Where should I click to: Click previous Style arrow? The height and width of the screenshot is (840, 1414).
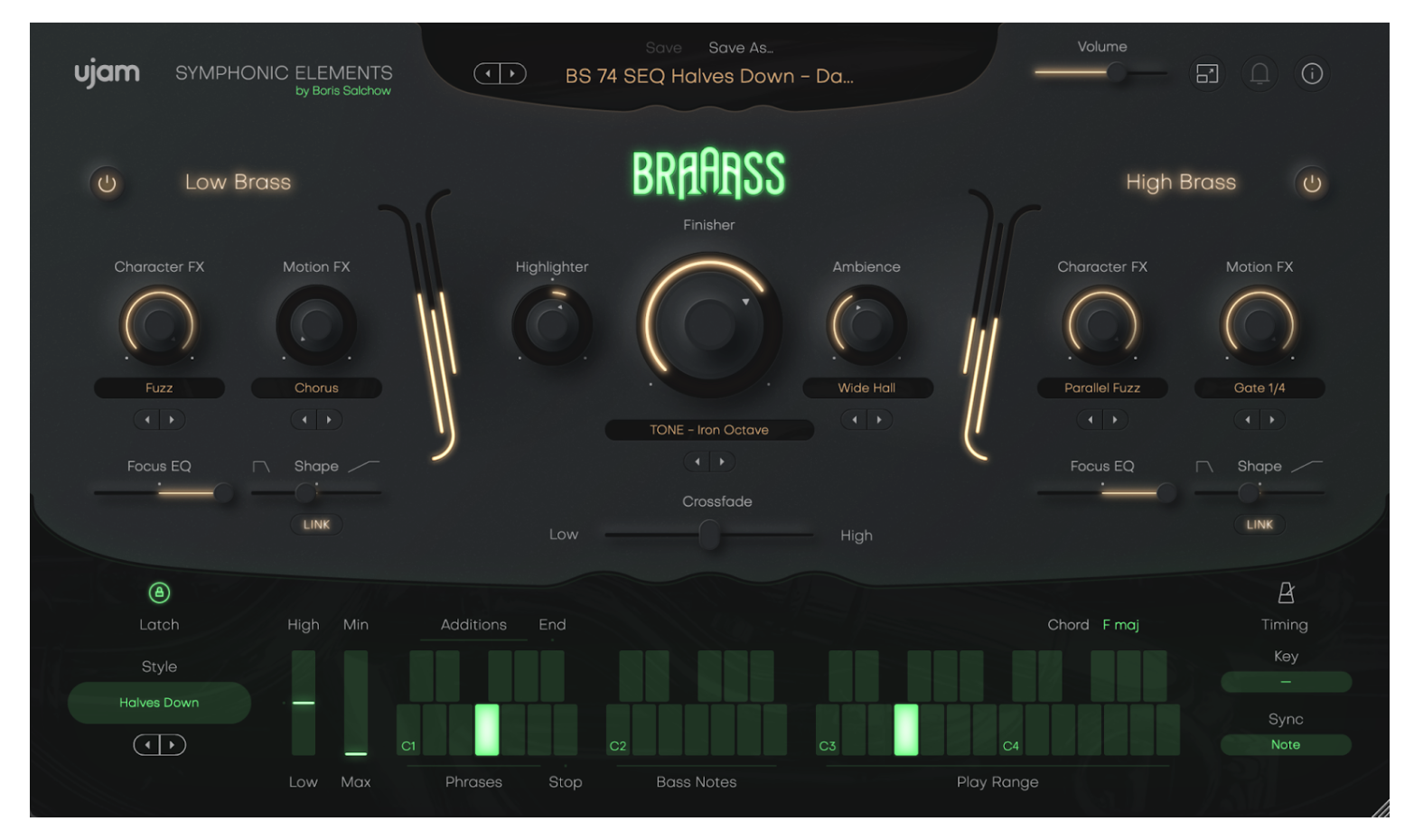147,744
